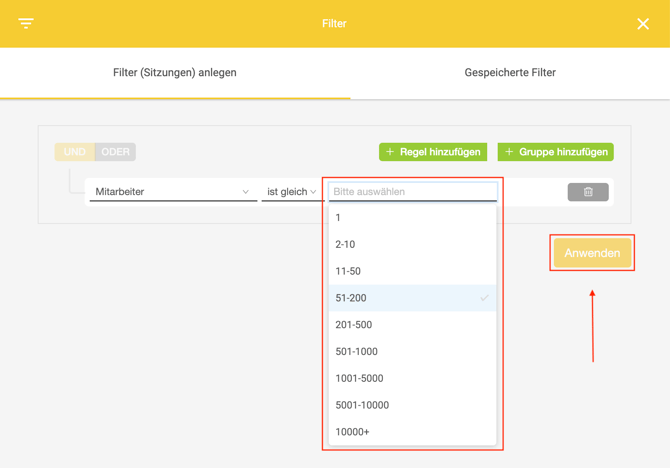Apply the filter with Anwenden

point(592,253)
